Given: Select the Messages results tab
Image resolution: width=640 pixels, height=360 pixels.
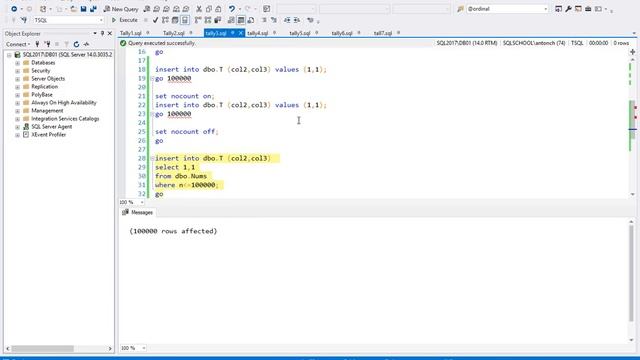Looking at the screenshot, I should click(x=138, y=213).
